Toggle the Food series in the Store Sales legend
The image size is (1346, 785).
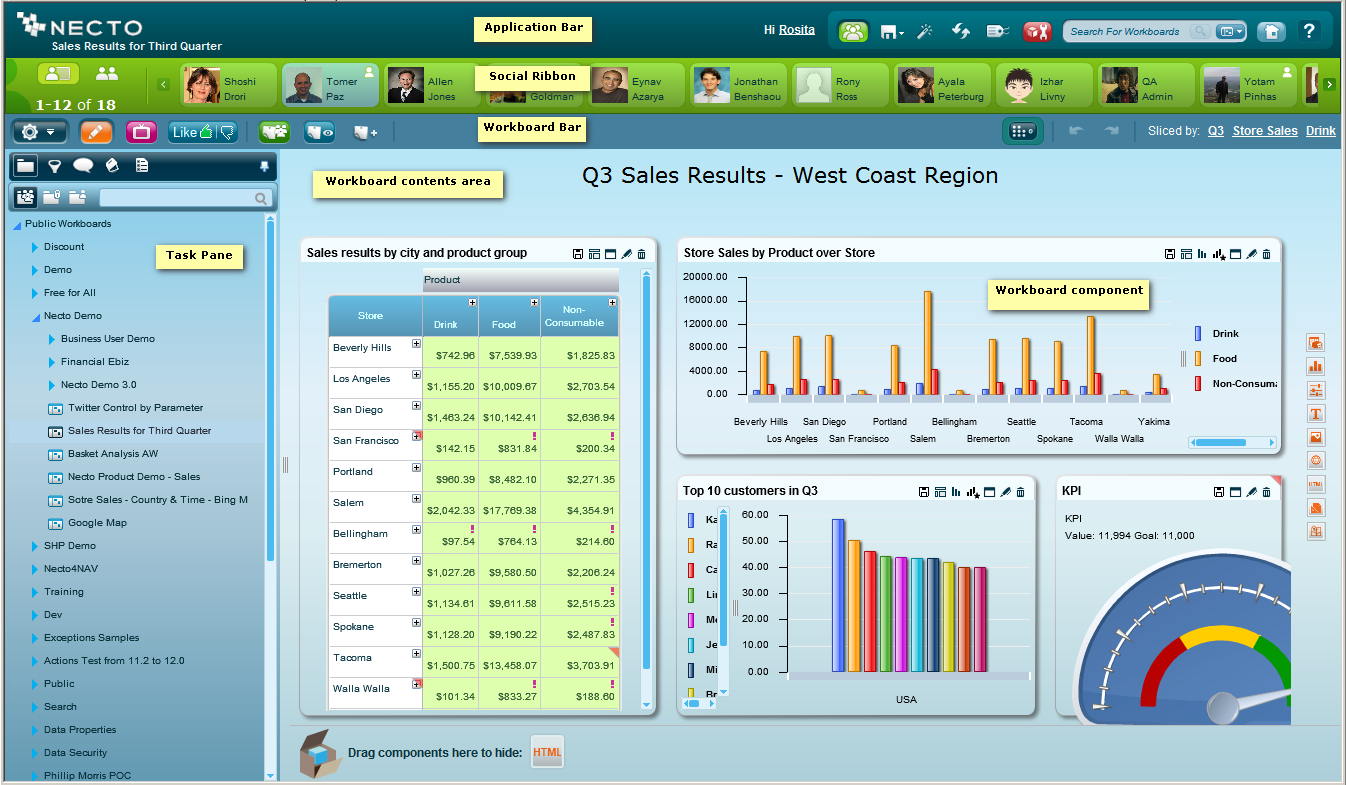[x=1217, y=359]
